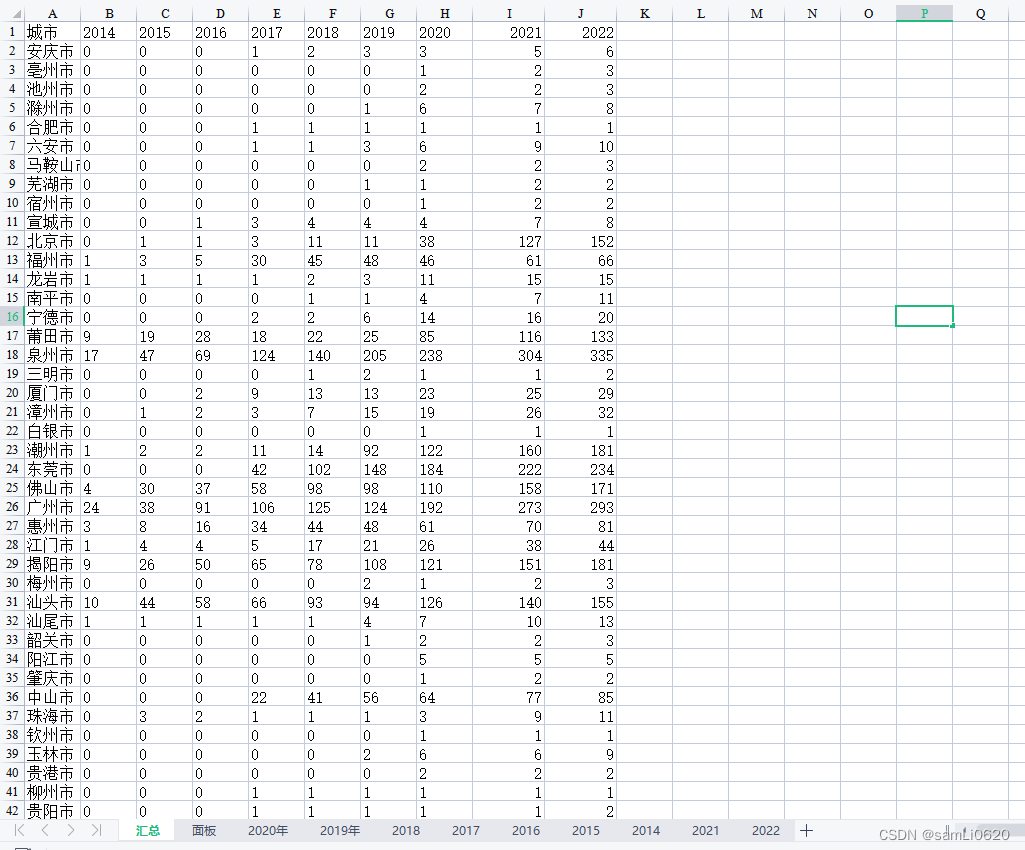This screenshot has height=850, width=1025.
Task: Click value 293 in 广州市 row
Action: (x=580, y=507)
